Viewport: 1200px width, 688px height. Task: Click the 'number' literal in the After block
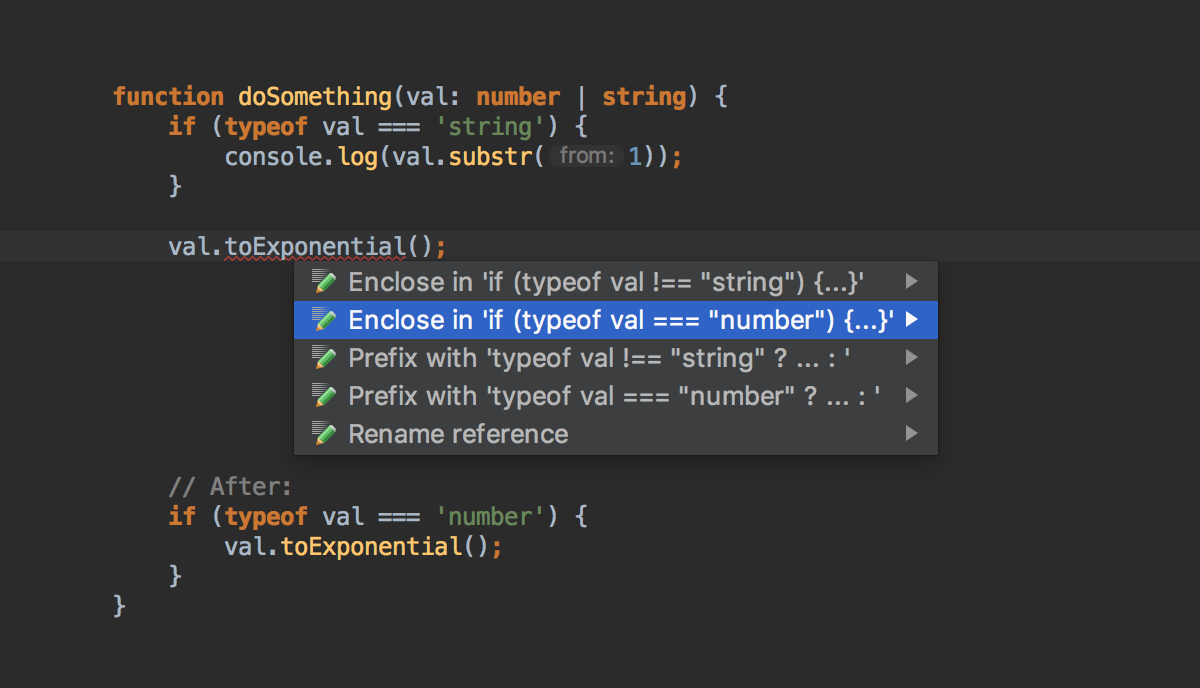pos(490,517)
